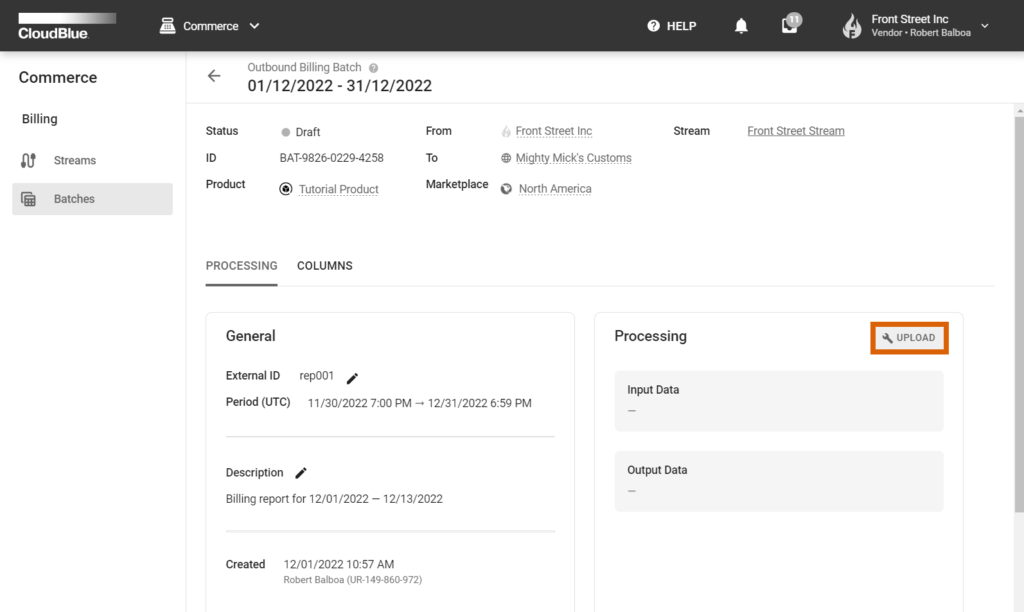
Task: Switch to the Columns tab
Action: pyautogui.click(x=325, y=266)
